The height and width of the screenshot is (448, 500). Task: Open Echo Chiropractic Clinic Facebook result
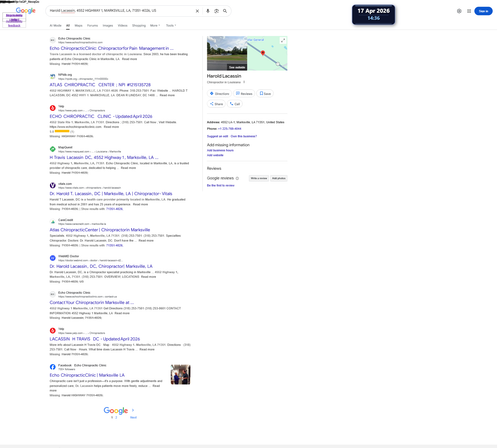[x=87, y=375]
